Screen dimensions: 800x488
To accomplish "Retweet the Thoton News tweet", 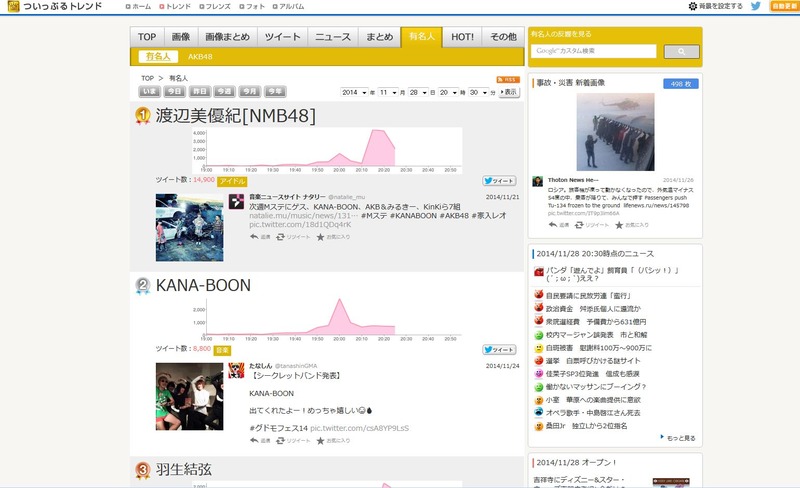I will point(592,225).
